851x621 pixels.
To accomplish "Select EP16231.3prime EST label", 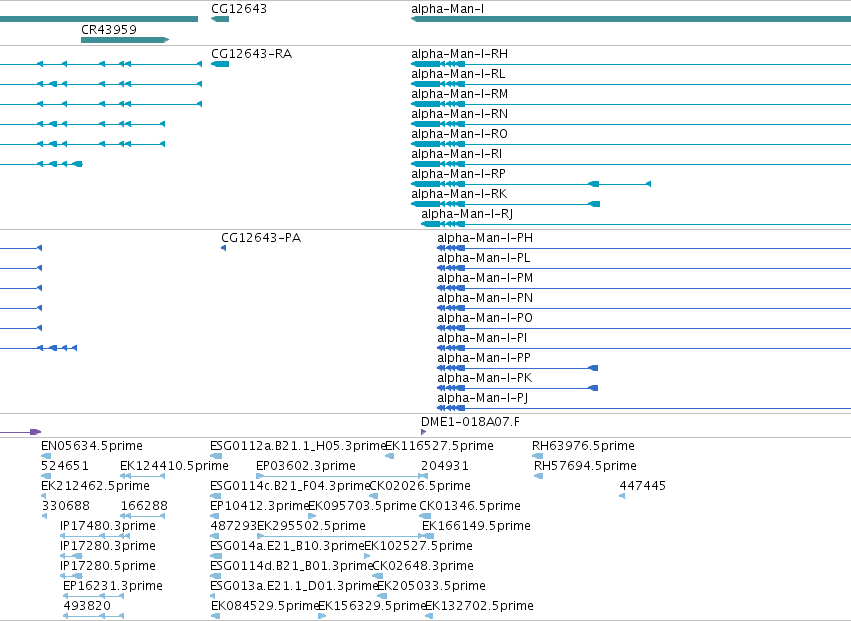I will tap(113, 586).
